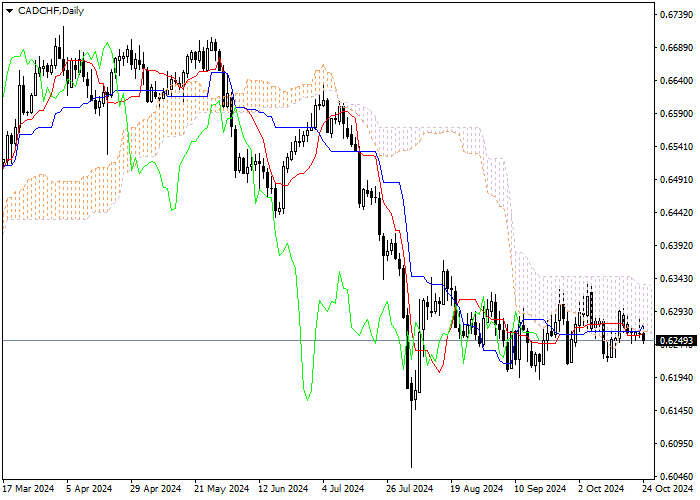Select the 10 Sep 2024 date label

pyautogui.click(x=540, y=489)
